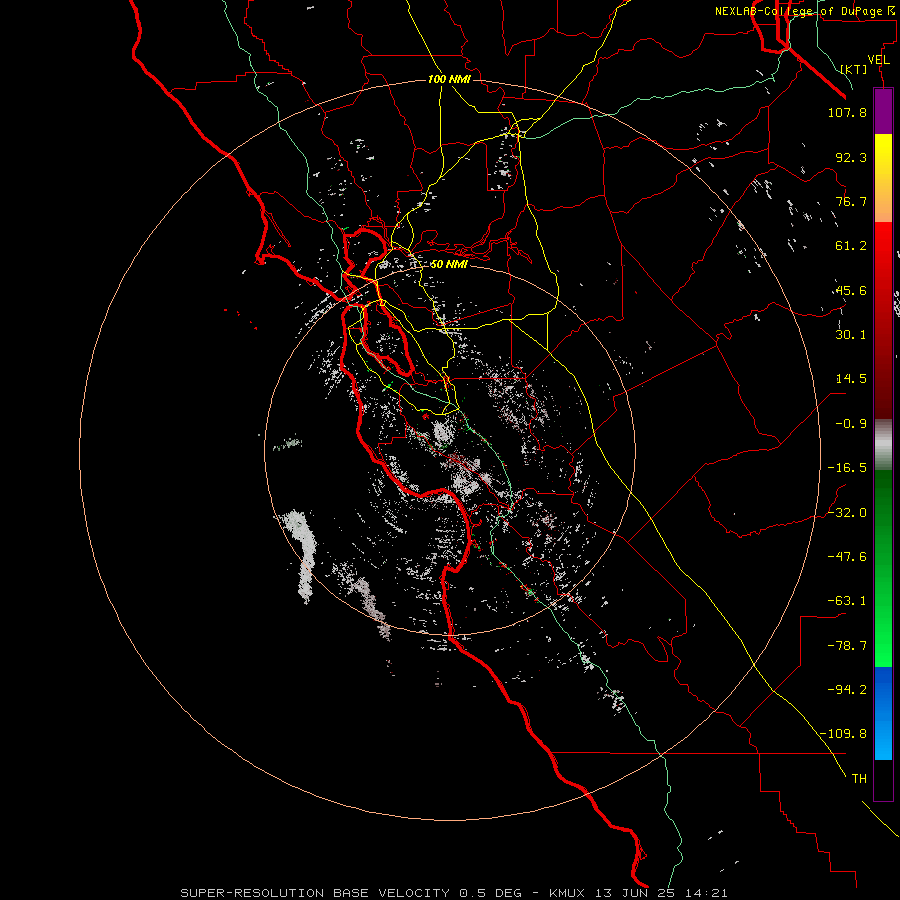The image size is (900, 900).
Task: Click the 107.8 velocity scale value
Action: pyautogui.click(x=847, y=112)
